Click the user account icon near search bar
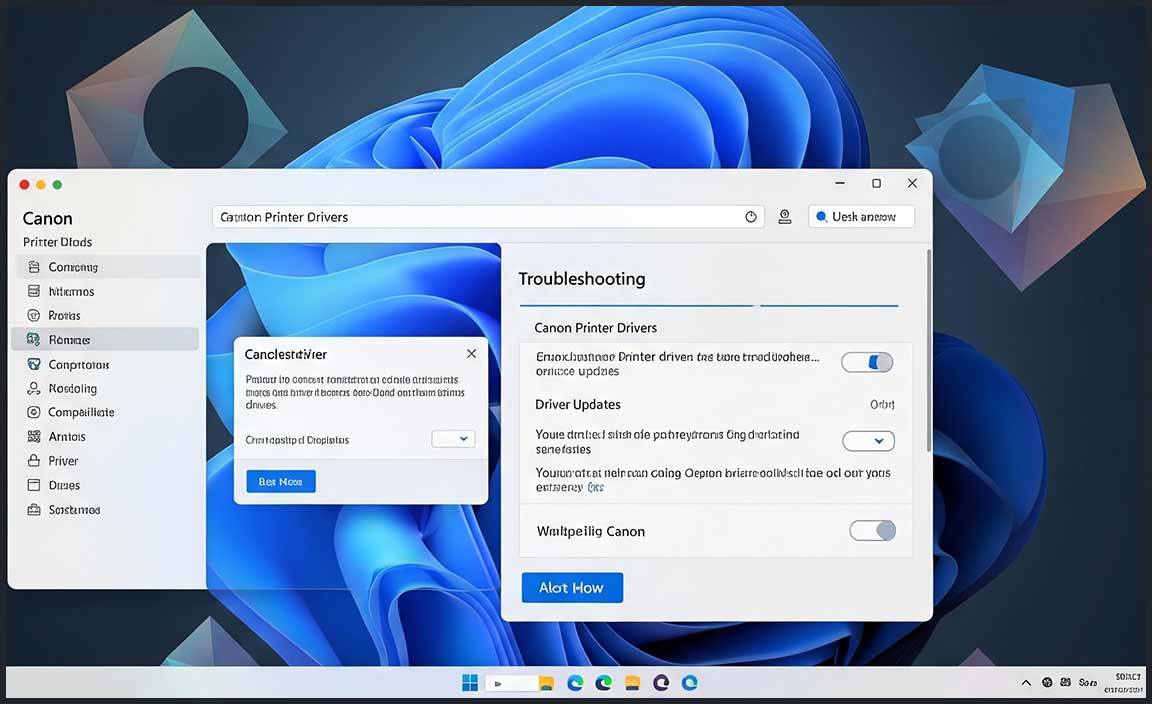Viewport: 1152px width, 704px height. point(785,217)
